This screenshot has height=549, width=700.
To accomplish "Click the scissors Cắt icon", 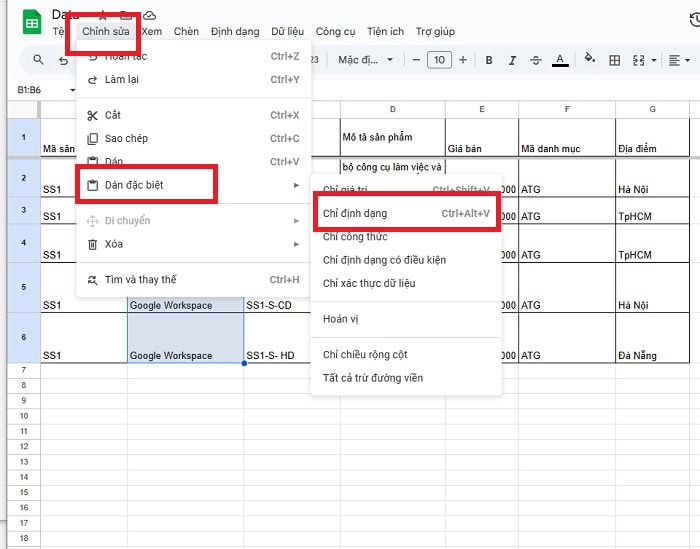I will click(x=93, y=115).
